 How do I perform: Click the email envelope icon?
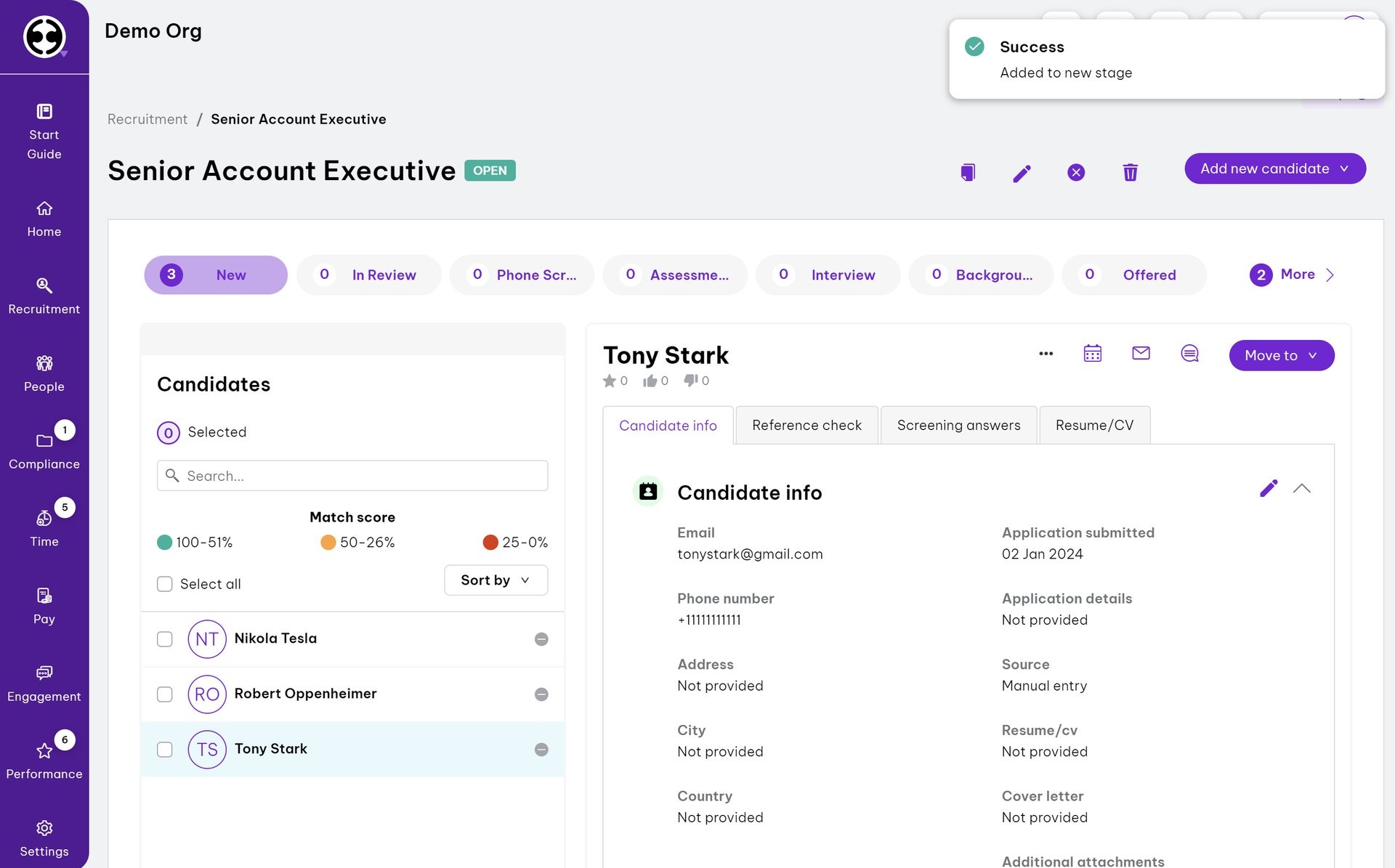tap(1141, 353)
